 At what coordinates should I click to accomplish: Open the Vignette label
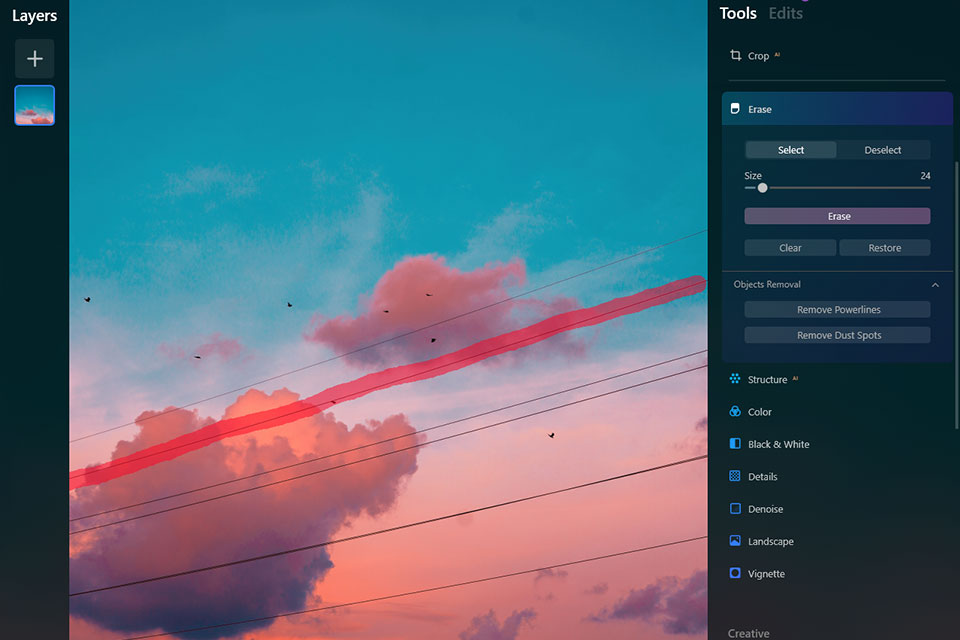pos(766,574)
